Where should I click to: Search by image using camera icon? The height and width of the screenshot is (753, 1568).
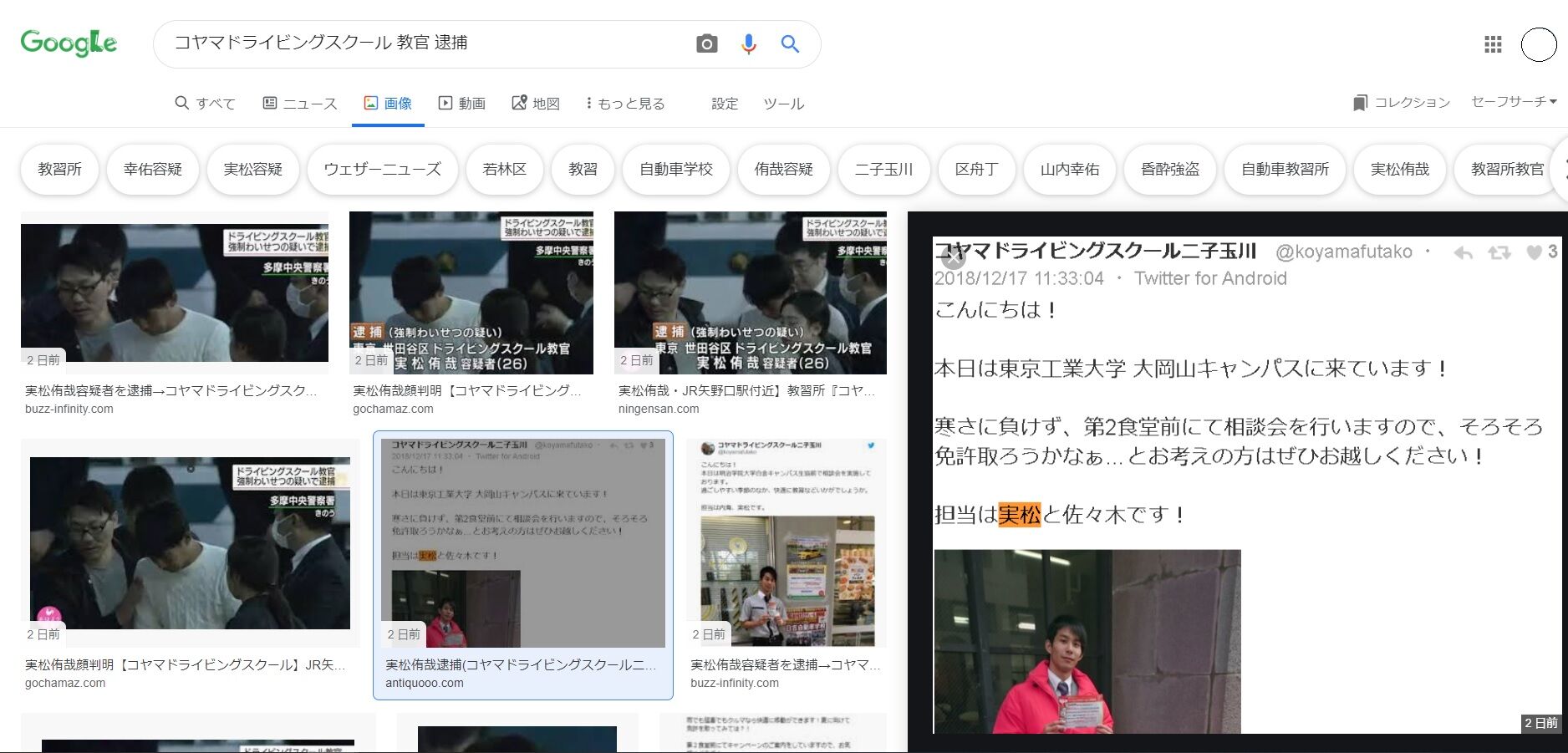point(707,44)
